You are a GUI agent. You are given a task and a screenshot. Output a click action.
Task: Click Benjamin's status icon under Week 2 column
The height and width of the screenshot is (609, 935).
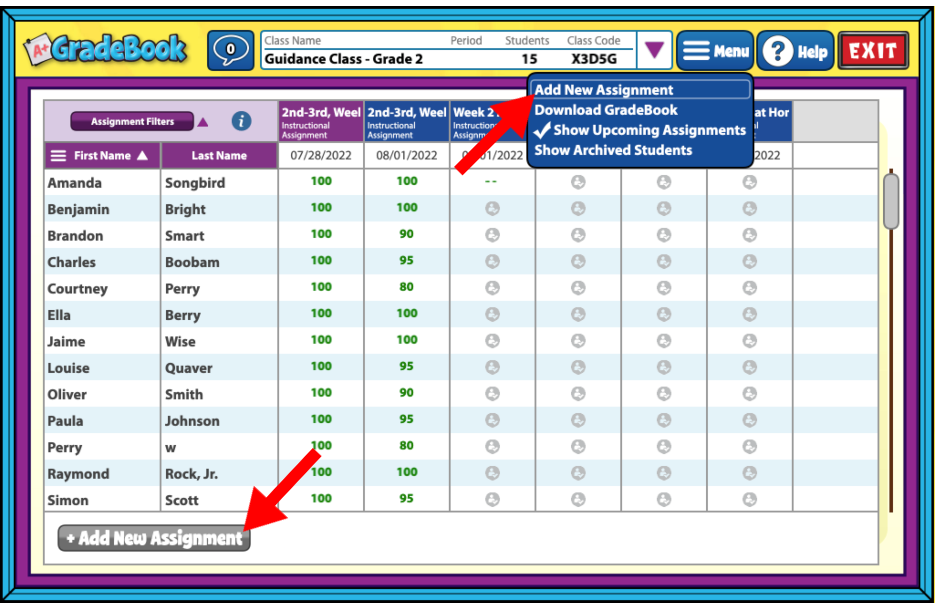click(x=492, y=208)
